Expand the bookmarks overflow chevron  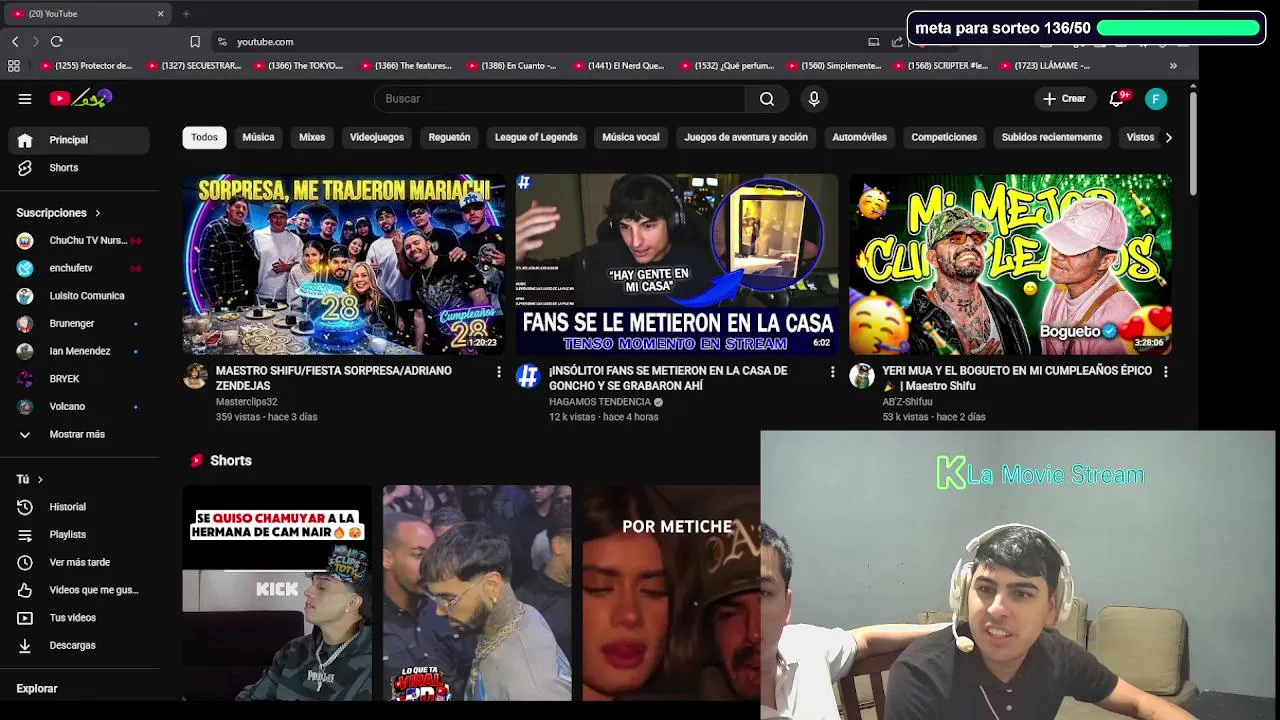[1173, 66]
